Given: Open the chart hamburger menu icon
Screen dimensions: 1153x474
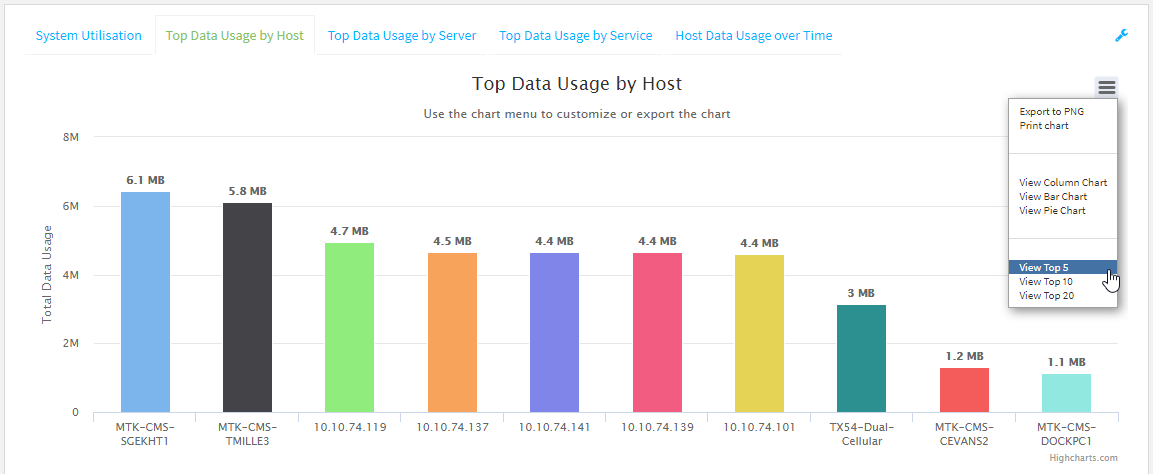Looking at the screenshot, I should [x=1106, y=88].
